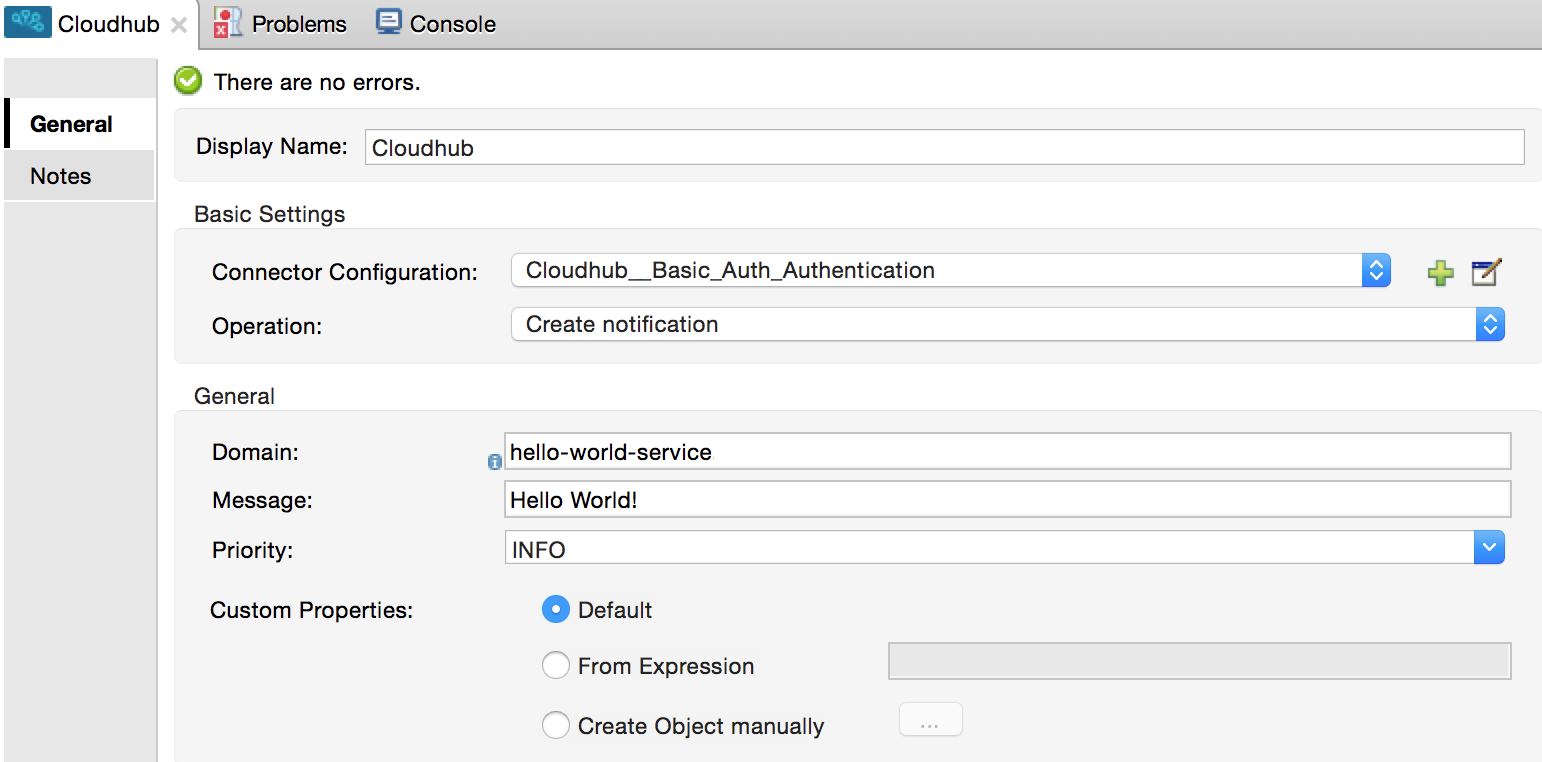
Task: Select the Create Object manually radio button
Action: 556,725
